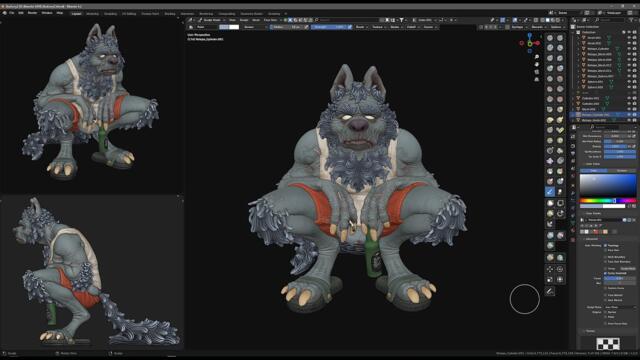640x360 pixels.
Task: Open the File menu
Action: (x=11, y=13)
